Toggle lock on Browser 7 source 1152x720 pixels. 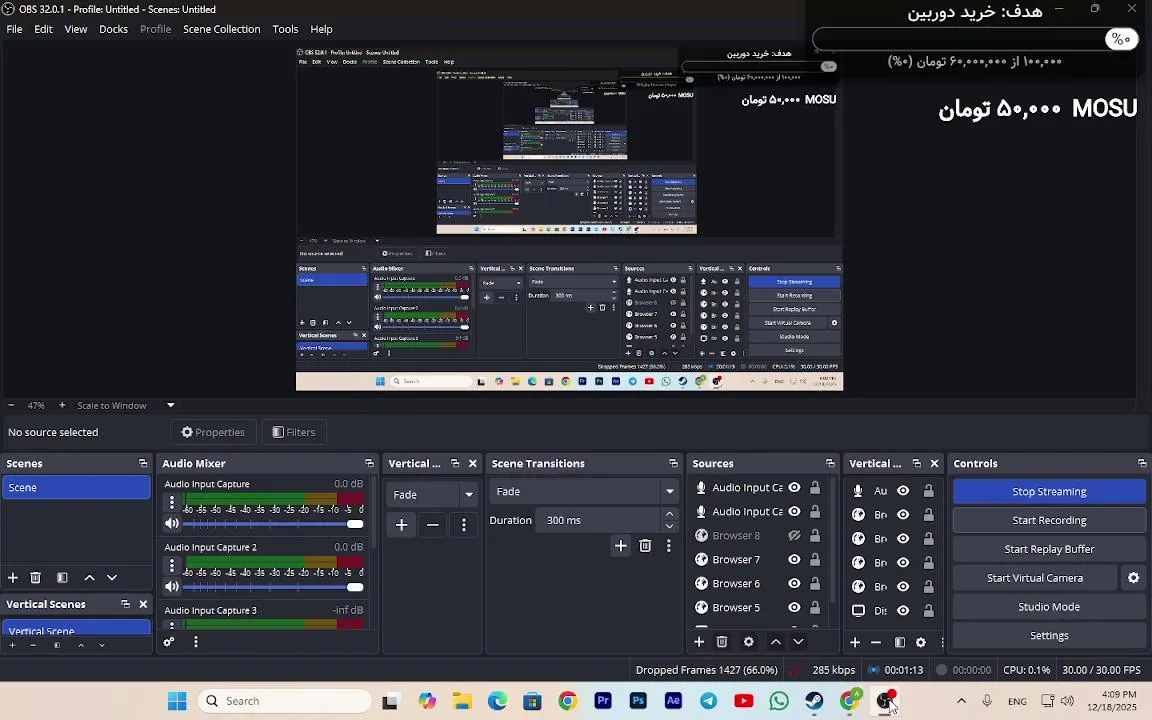tap(815, 559)
